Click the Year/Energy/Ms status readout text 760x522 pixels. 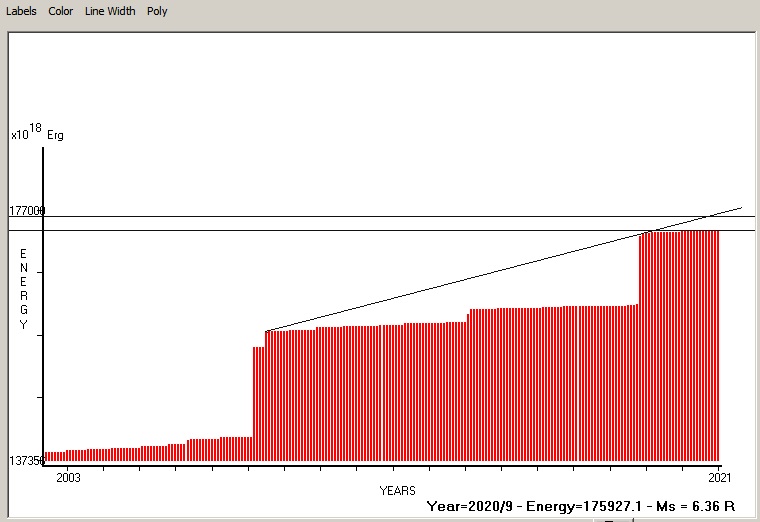coord(581,506)
